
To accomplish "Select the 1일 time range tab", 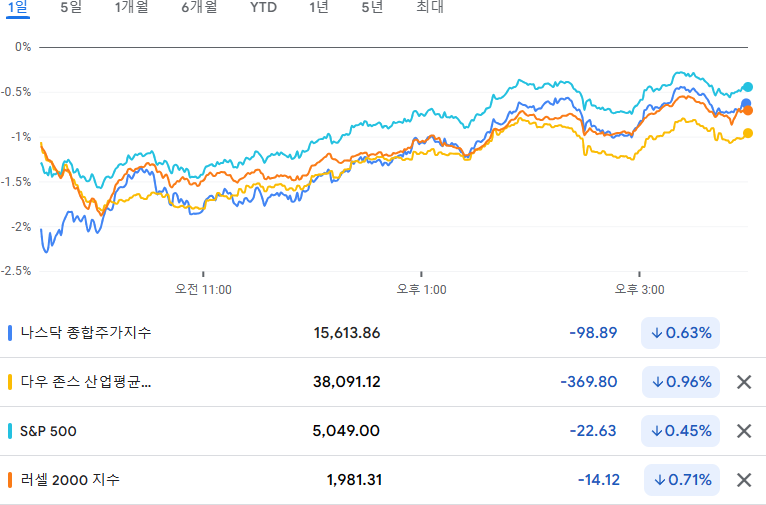I will 18,7.
